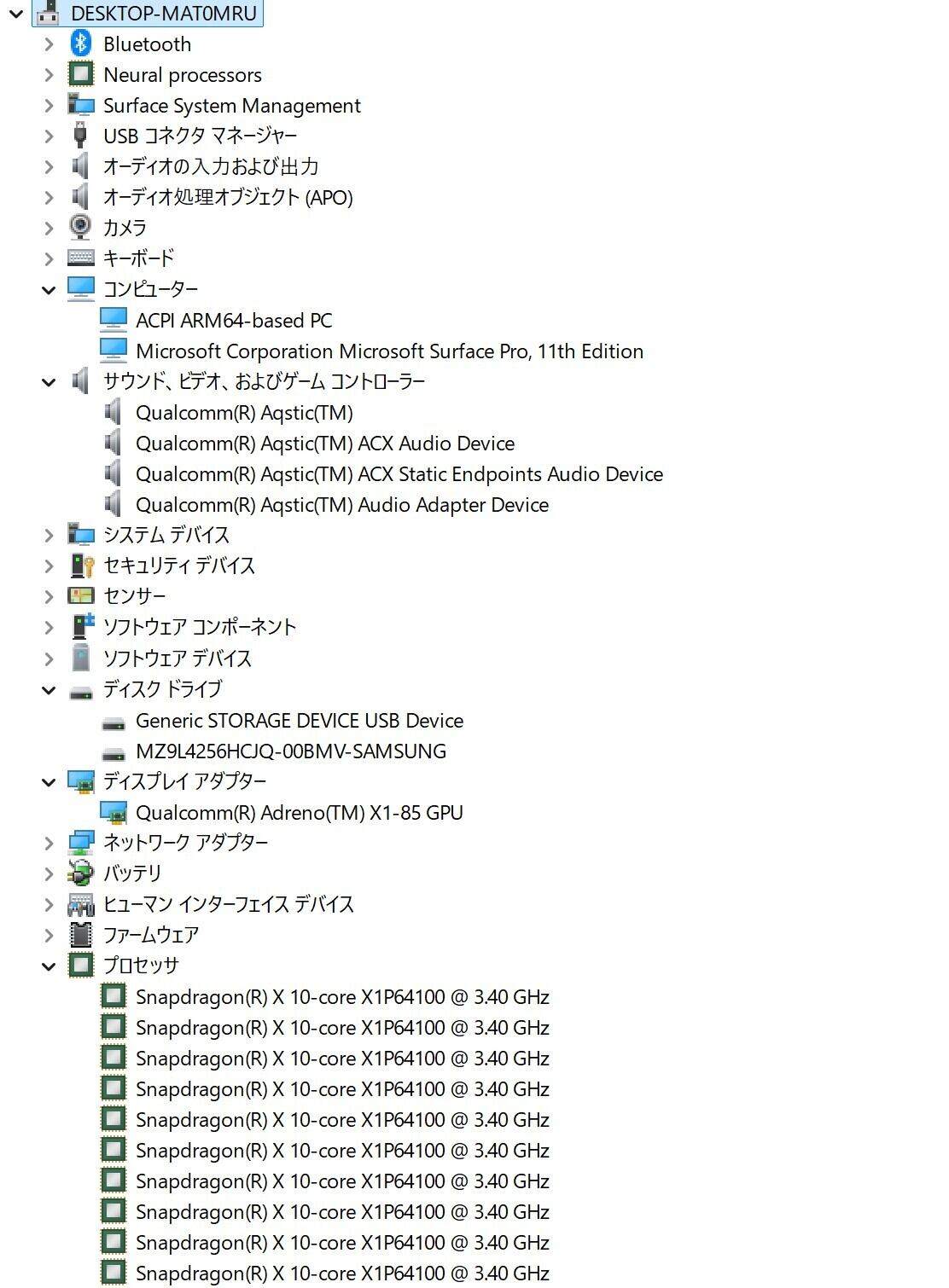Screen dimensions: 949x1288
Task: Expand the センサー category
Action: tap(49, 596)
